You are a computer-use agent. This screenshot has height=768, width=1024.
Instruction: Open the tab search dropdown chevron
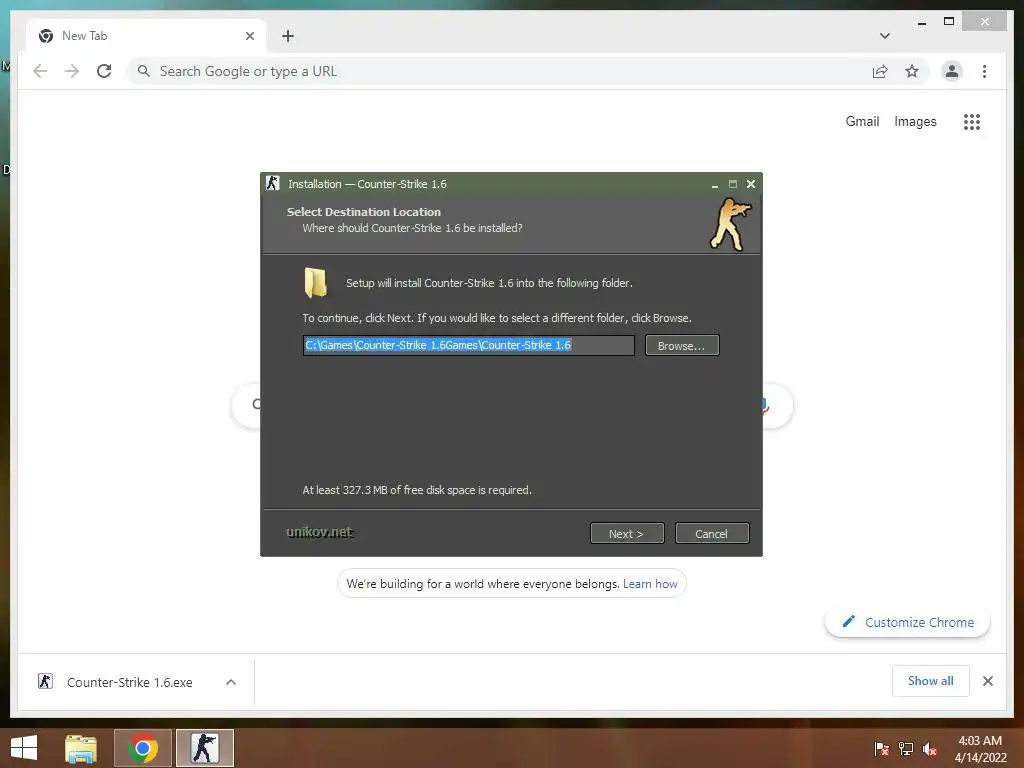(884, 36)
